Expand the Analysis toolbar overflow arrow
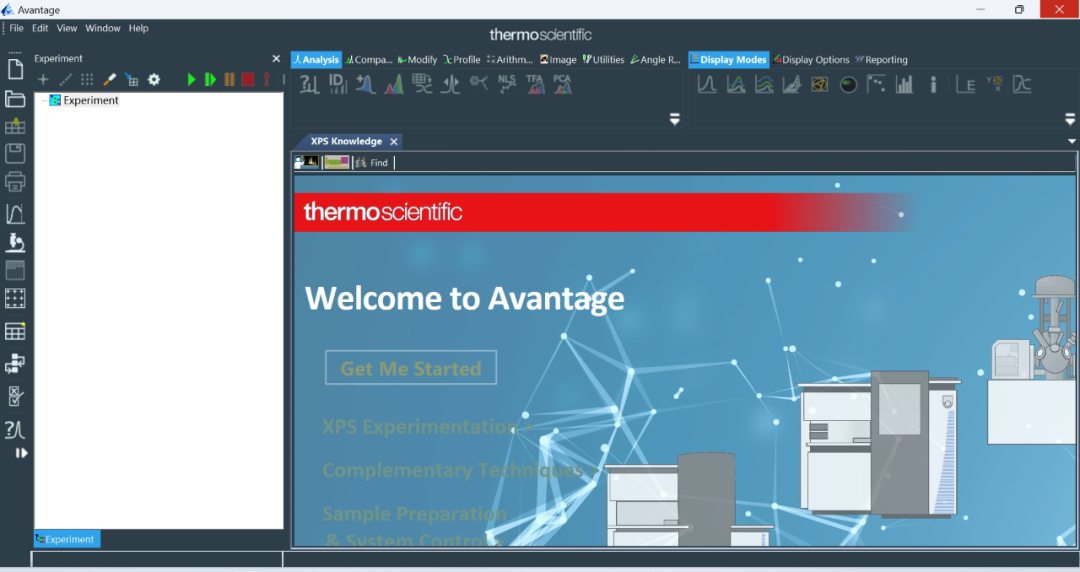The width and height of the screenshot is (1080, 572). (675, 119)
